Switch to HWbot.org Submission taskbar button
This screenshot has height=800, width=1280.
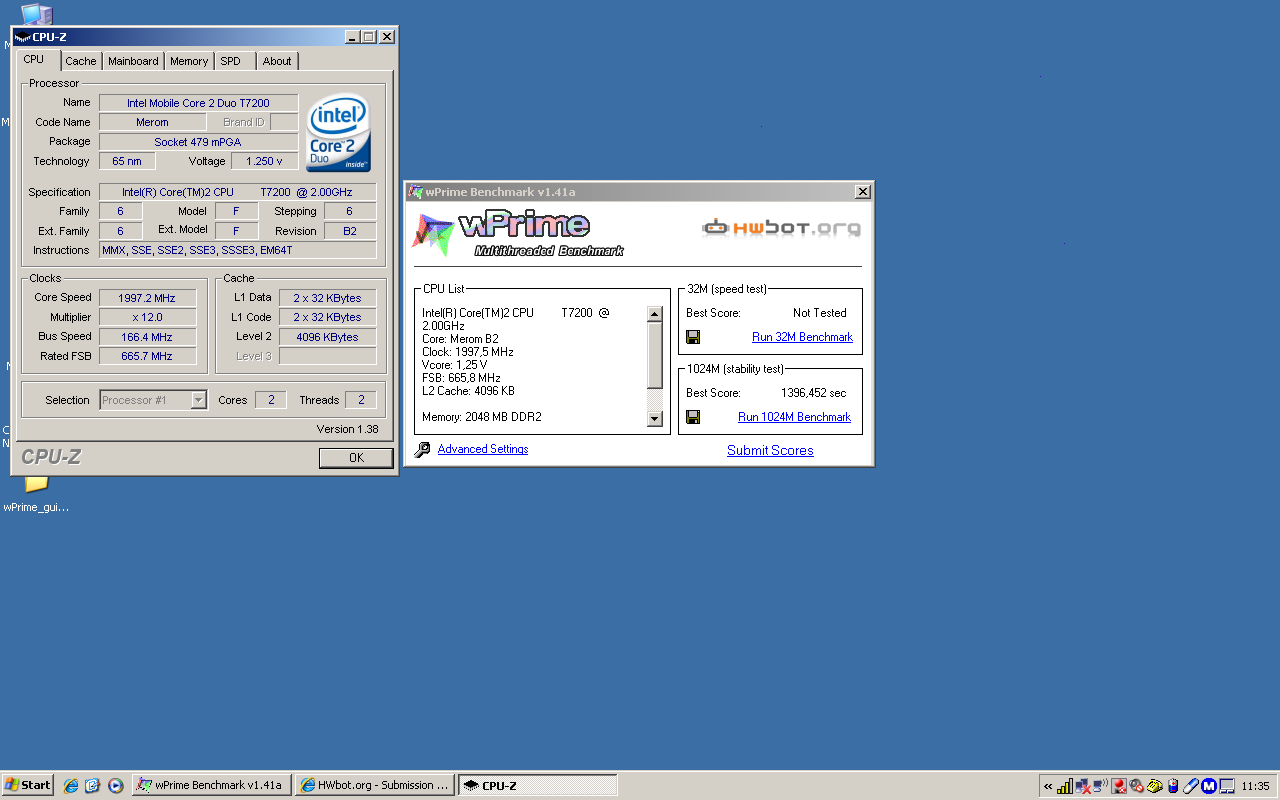[x=375, y=785]
